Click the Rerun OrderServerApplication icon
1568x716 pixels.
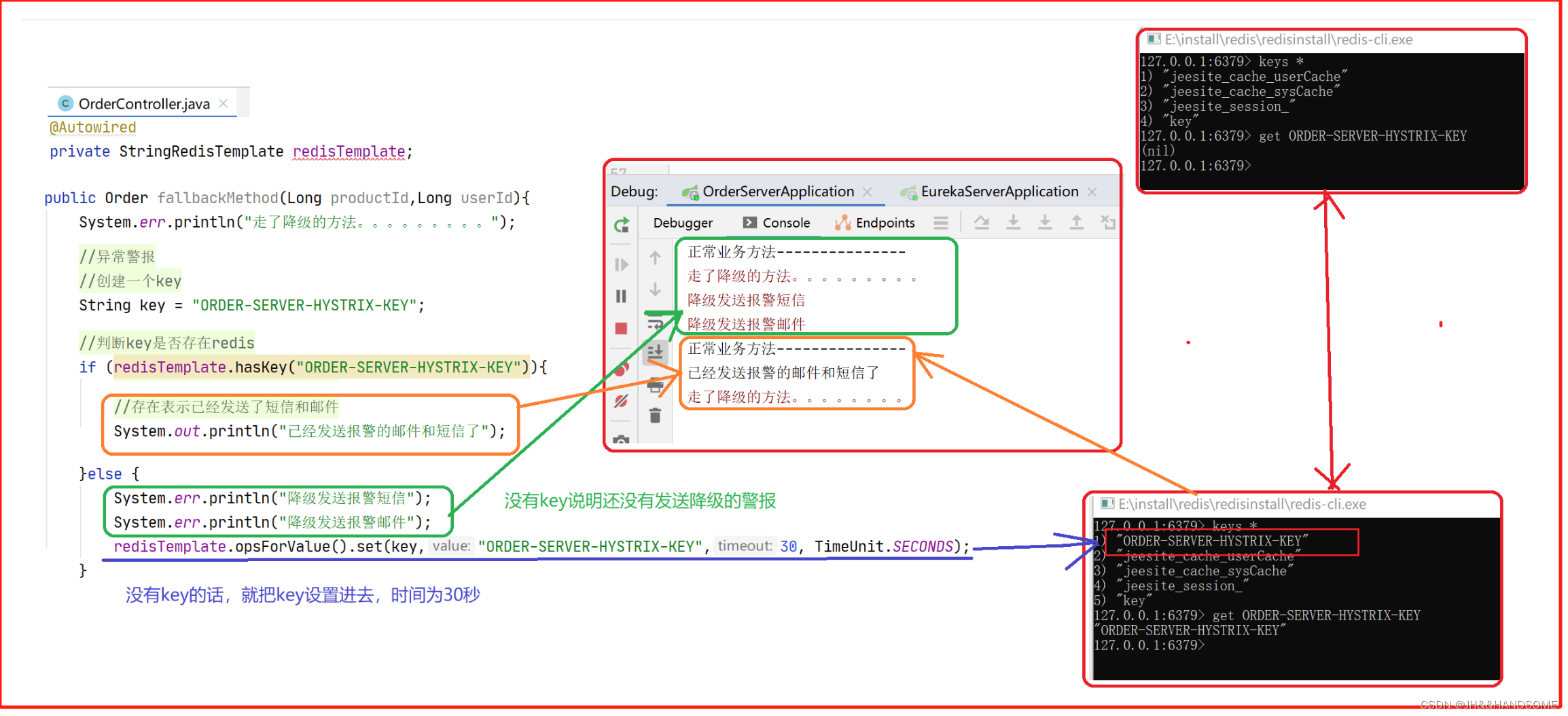(x=622, y=225)
